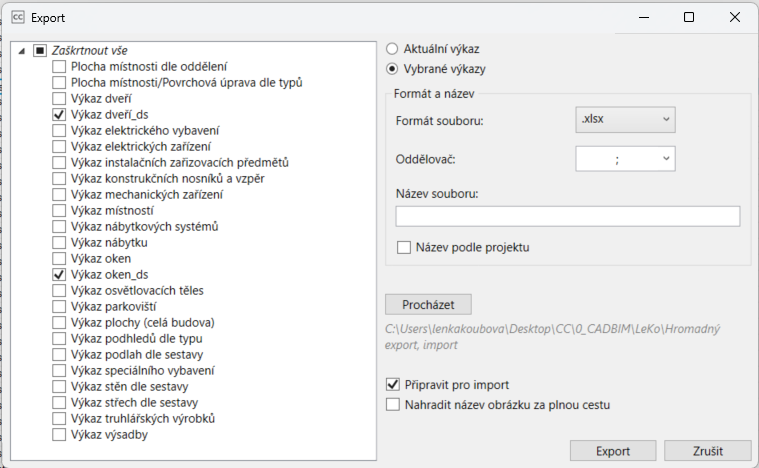Check Plocha místnosti dle oddělení box
The width and height of the screenshot is (759, 468).
(x=59, y=67)
